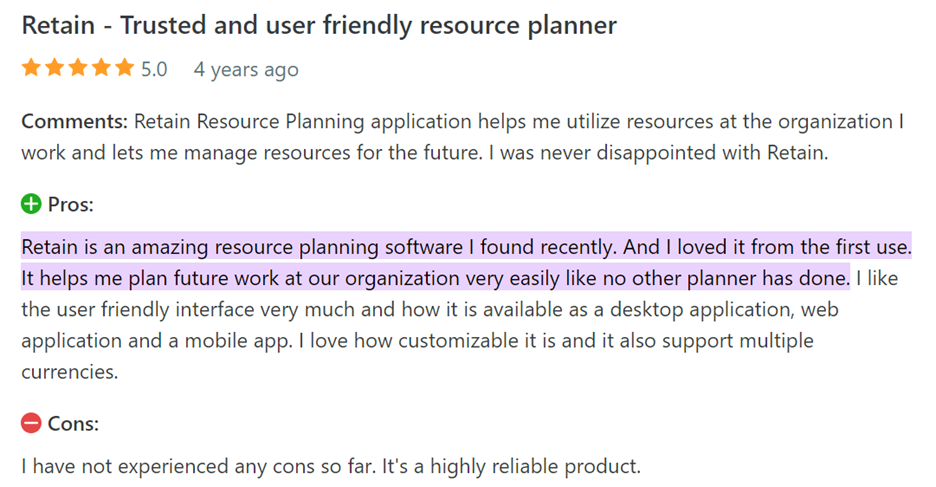Screen dimensions: 936x487
Task: Click the highlighted line 'It helps me plan future work'
Action: (435, 277)
